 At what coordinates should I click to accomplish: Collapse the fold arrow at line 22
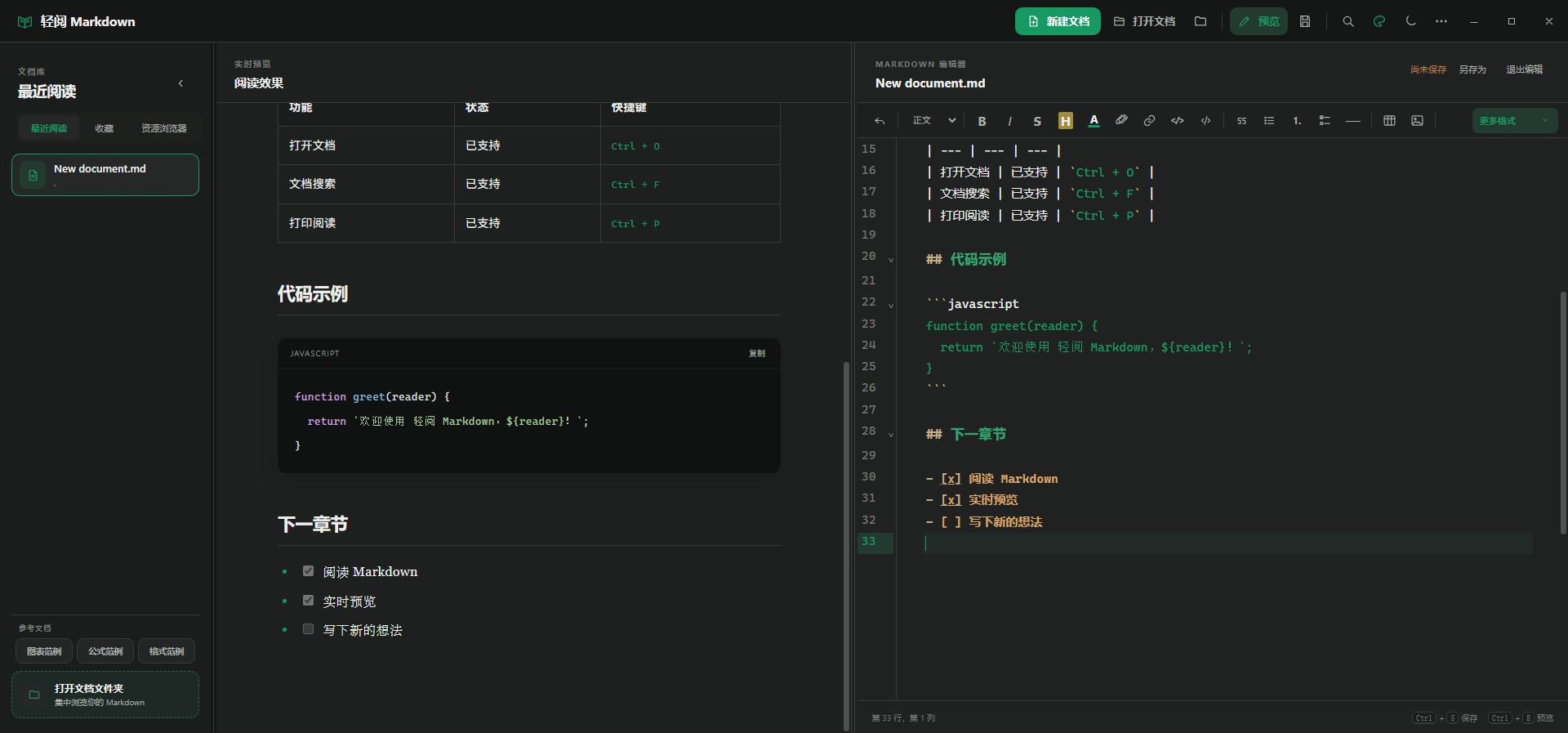(891, 306)
